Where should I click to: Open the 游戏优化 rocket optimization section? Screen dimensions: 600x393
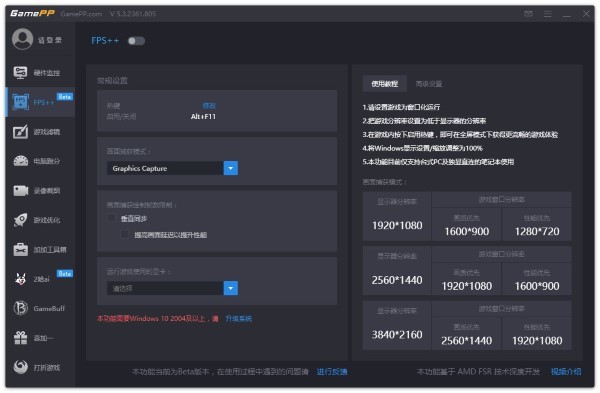[x=40, y=220]
